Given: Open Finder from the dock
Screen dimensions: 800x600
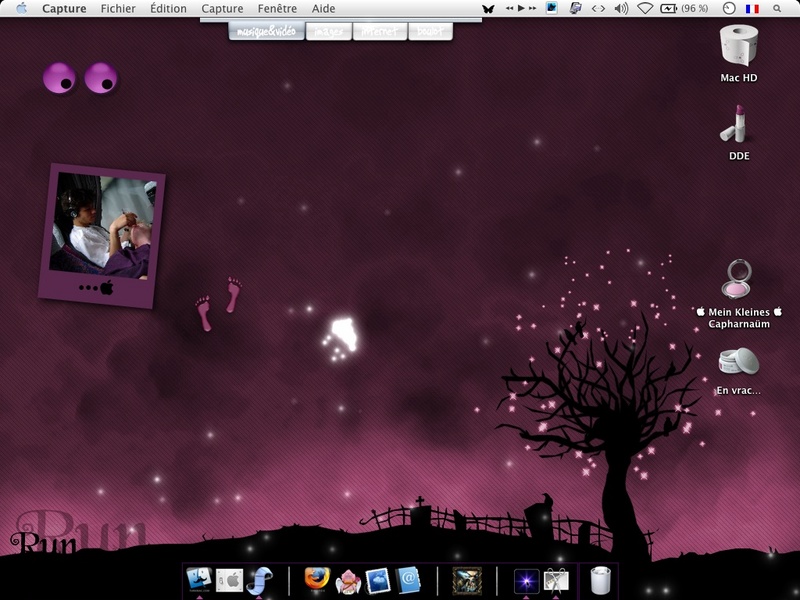Looking at the screenshot, I should tap(199, 579).
